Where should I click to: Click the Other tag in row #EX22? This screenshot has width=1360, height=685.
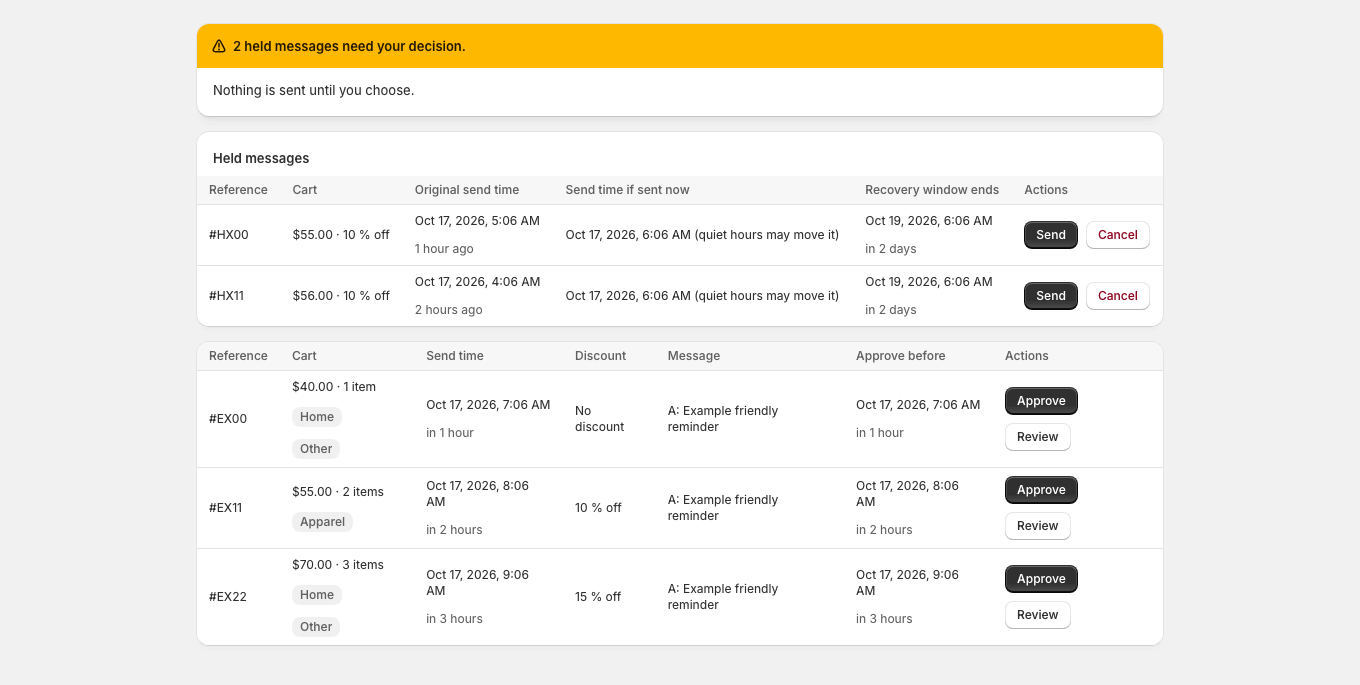click(x=316, y=627)
